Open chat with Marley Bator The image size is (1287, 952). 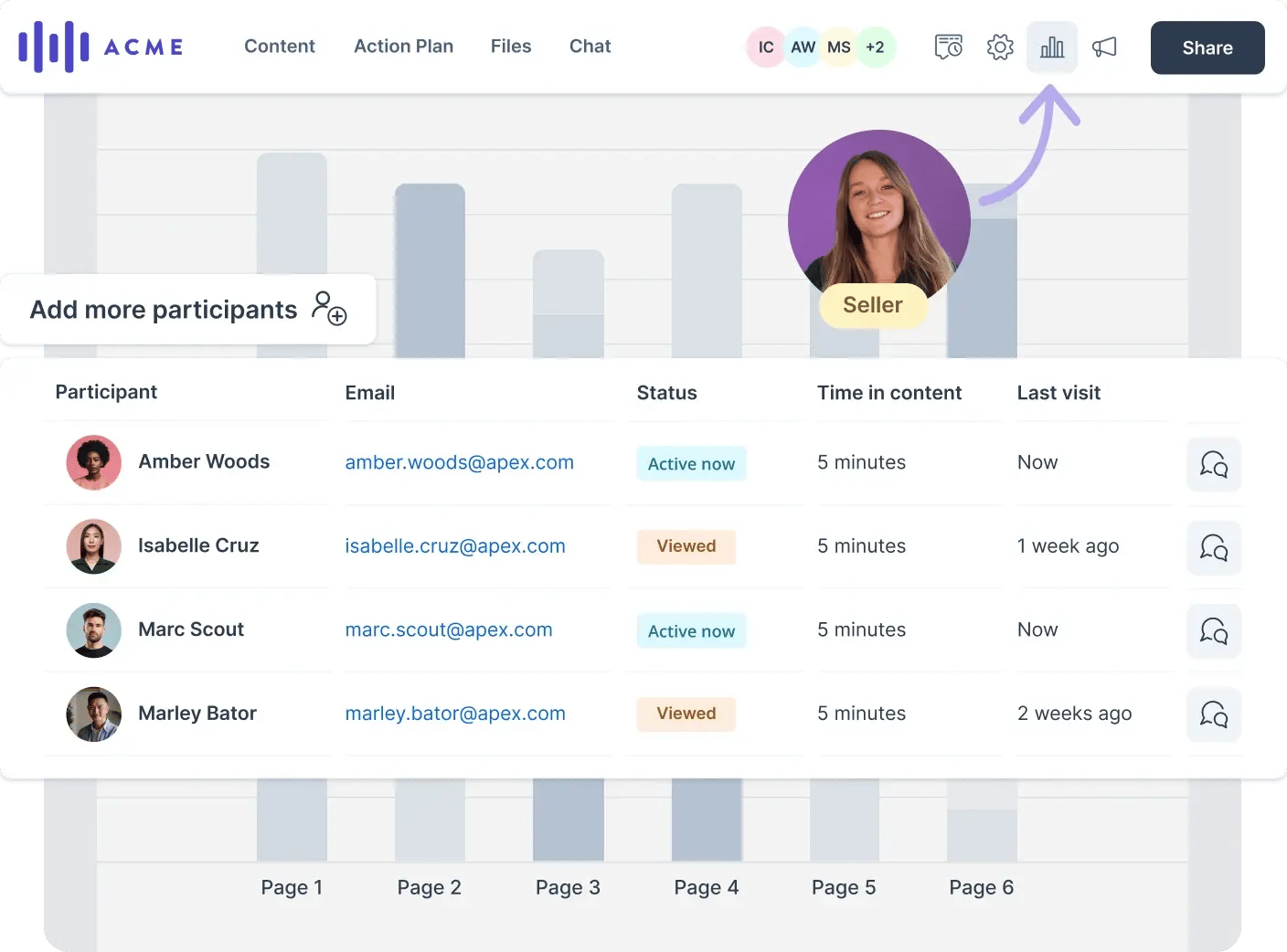[x=1214, y=714]
